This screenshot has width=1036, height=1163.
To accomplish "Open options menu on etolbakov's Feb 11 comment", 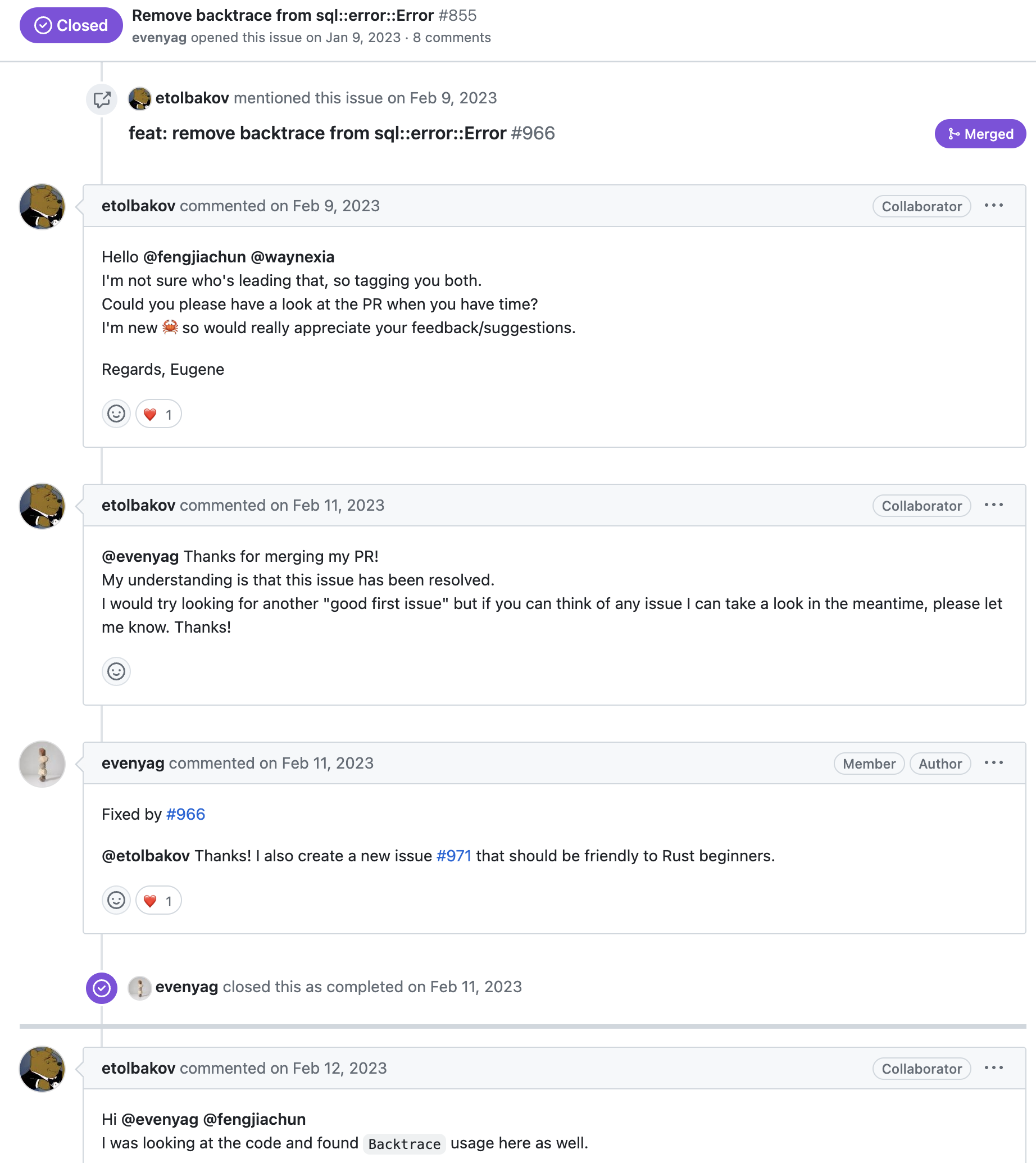I will click(x=993, y=506).
